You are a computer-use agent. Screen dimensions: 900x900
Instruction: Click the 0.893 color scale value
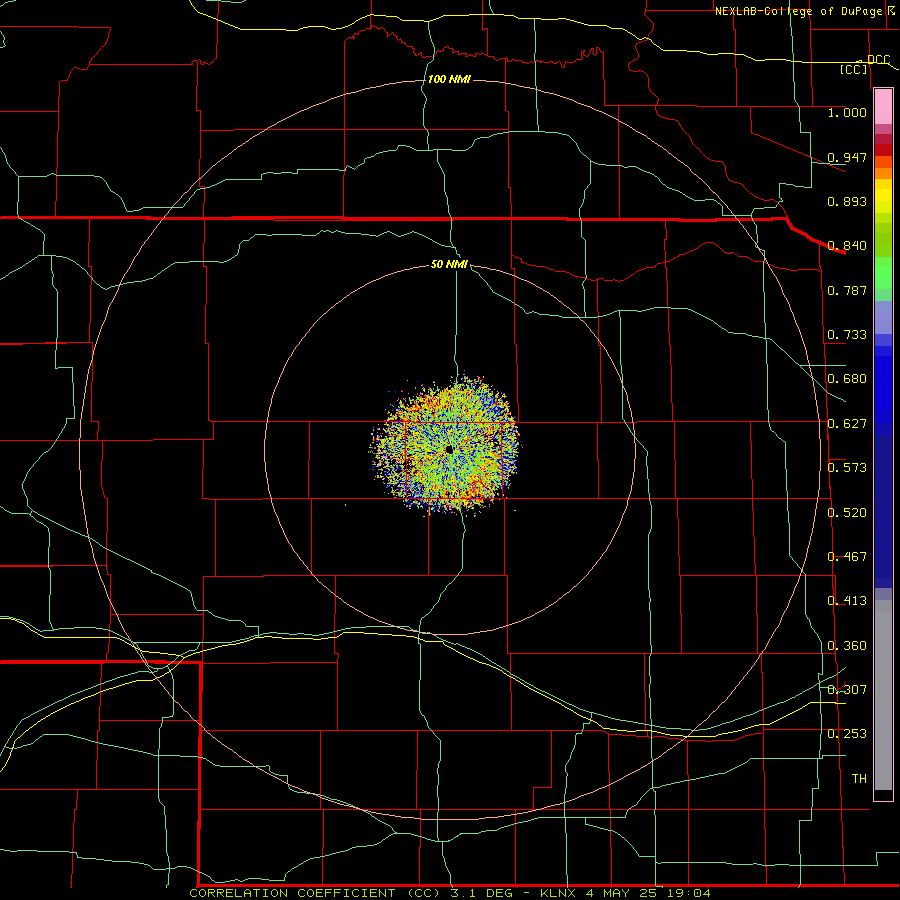pos(847,201)
